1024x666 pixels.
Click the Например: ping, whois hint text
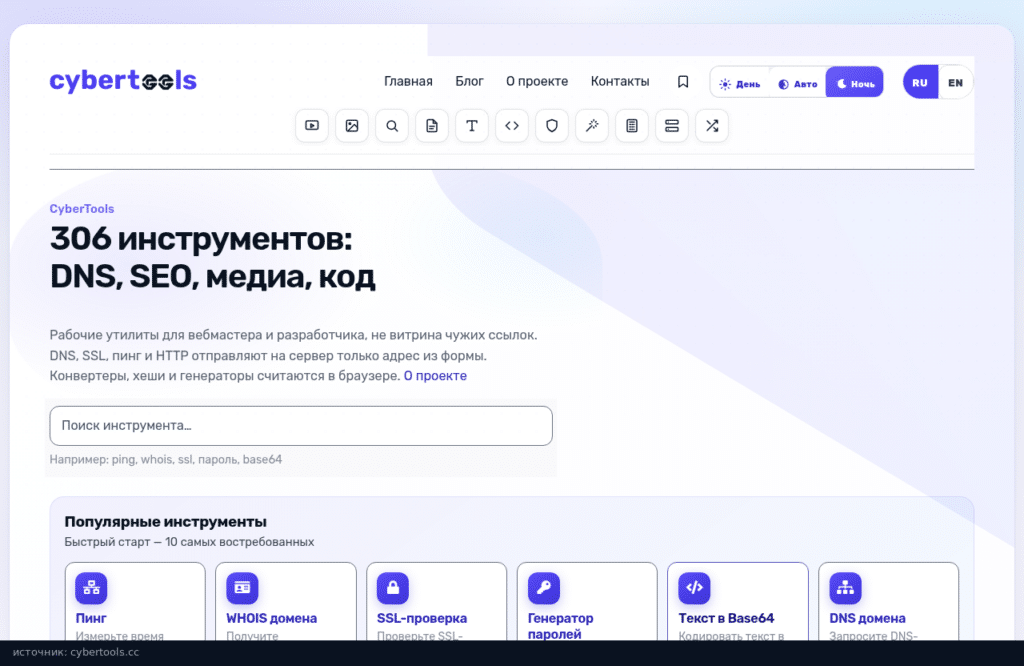tap(166, 459)
